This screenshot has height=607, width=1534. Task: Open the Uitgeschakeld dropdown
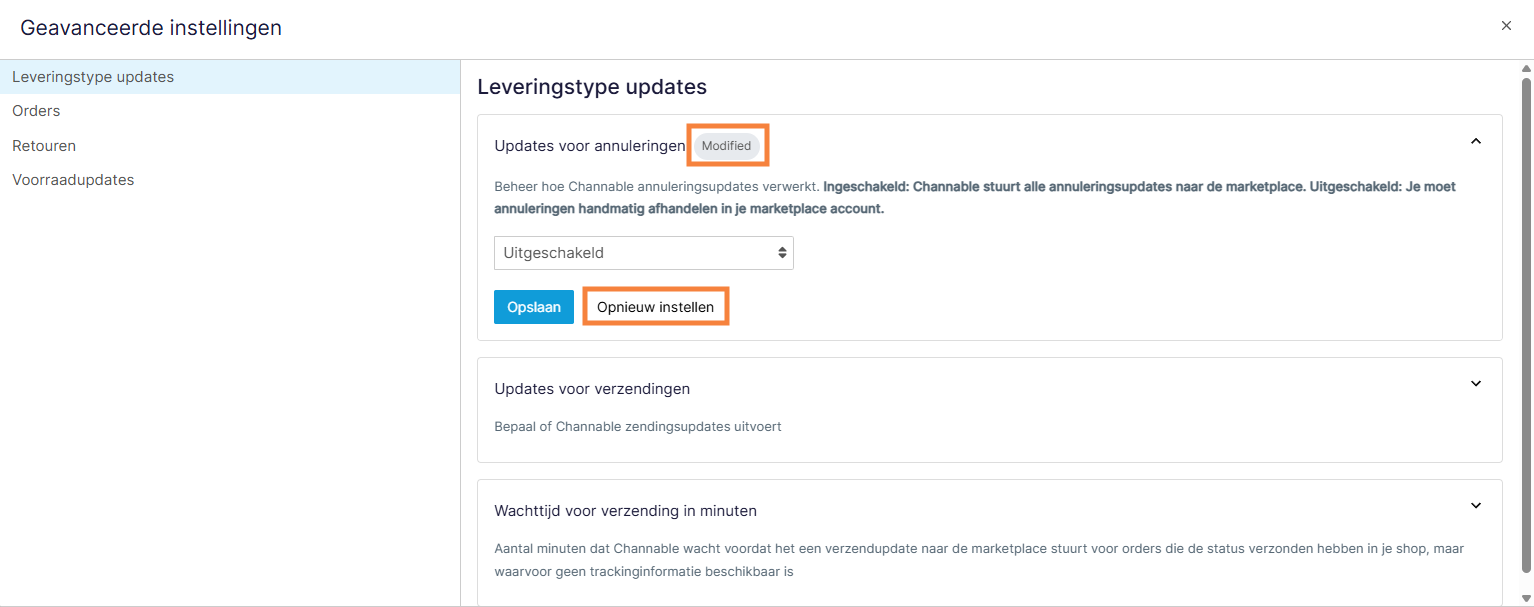(x=643, y=252)
